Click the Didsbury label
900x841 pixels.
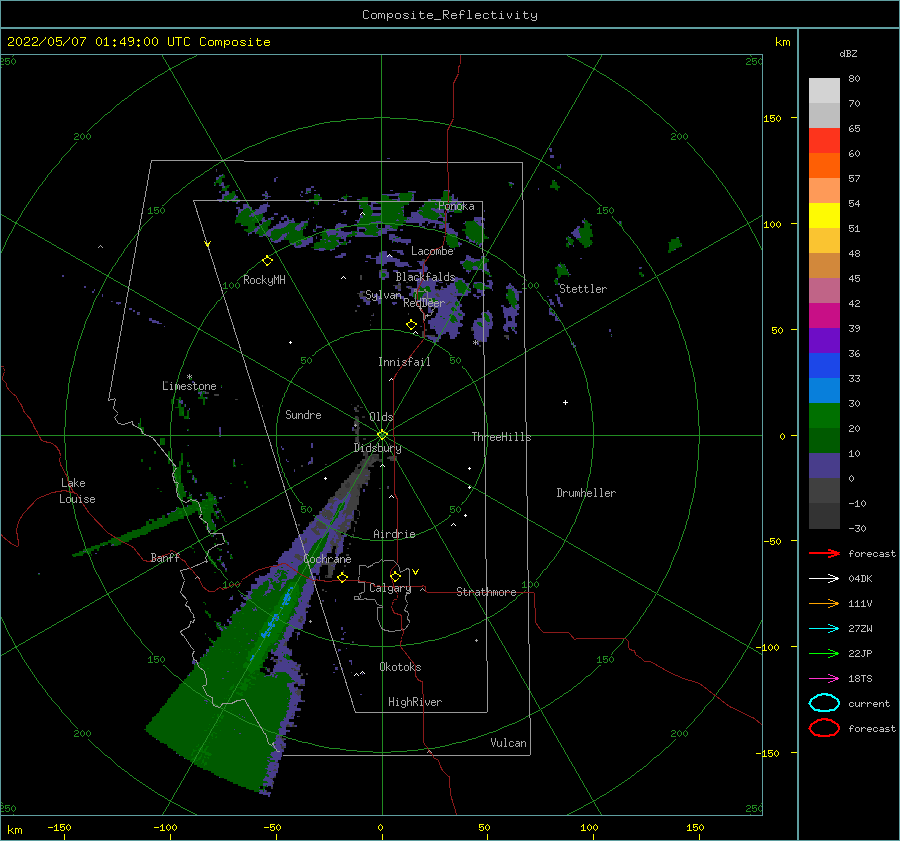point(378,448)
